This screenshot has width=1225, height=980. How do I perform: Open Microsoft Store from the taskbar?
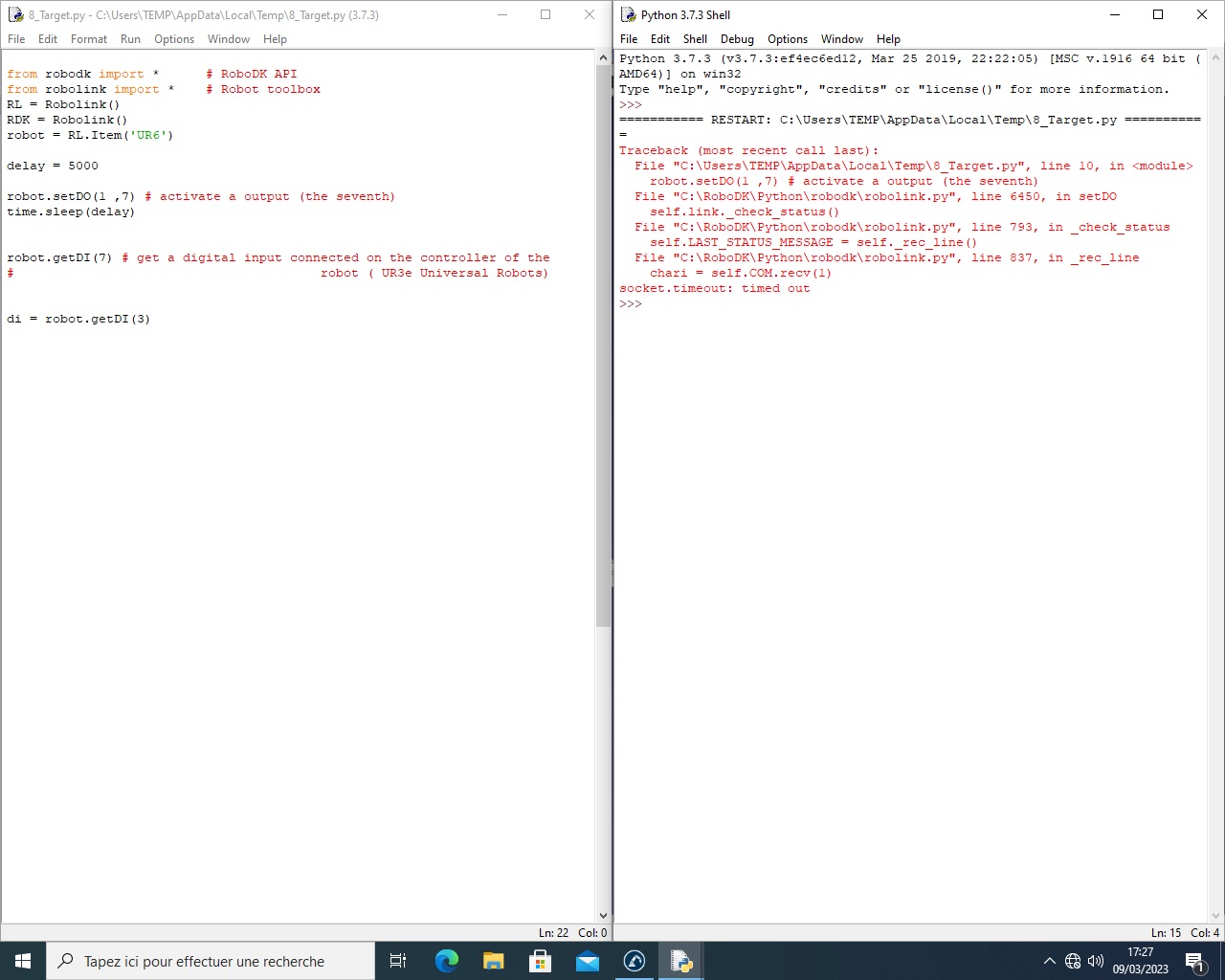pyautogui.click(x=540, y=961)
